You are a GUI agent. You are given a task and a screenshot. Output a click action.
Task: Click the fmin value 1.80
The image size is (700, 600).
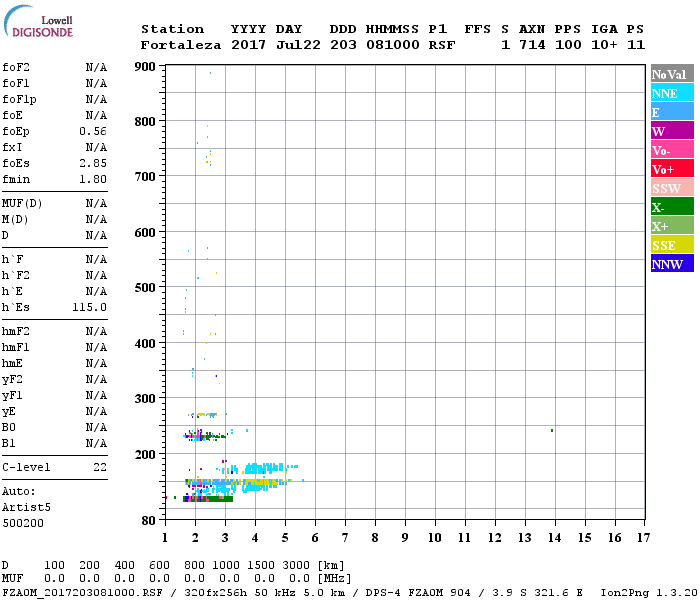(x=93, y=179)
